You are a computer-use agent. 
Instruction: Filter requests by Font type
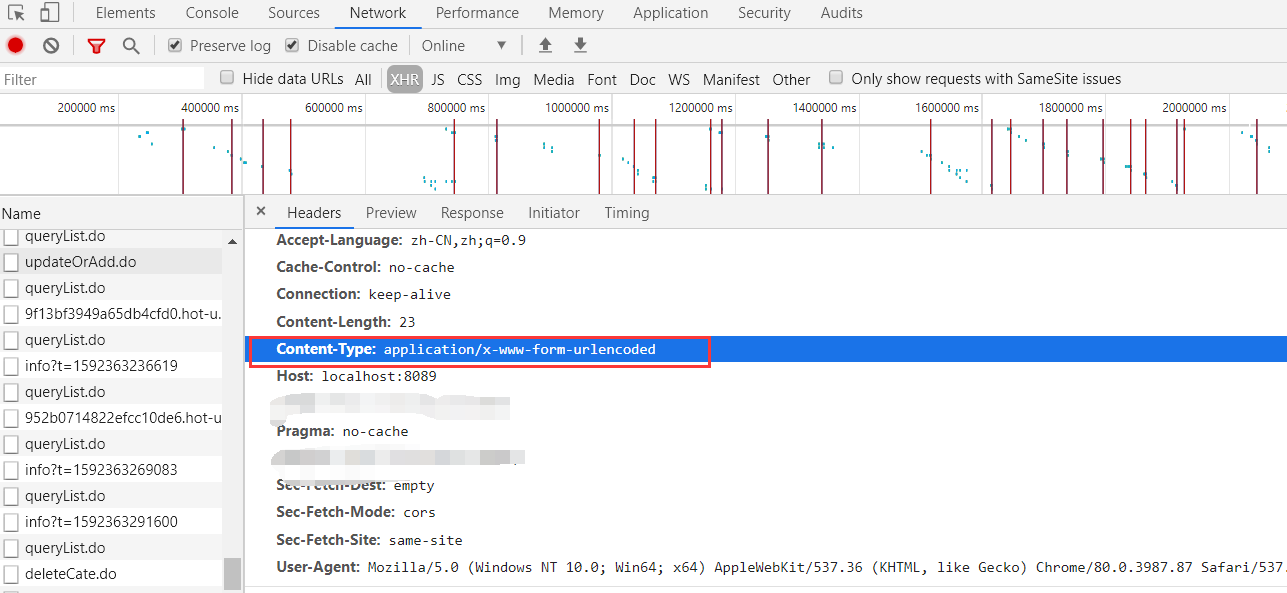[x=602, y=79]
